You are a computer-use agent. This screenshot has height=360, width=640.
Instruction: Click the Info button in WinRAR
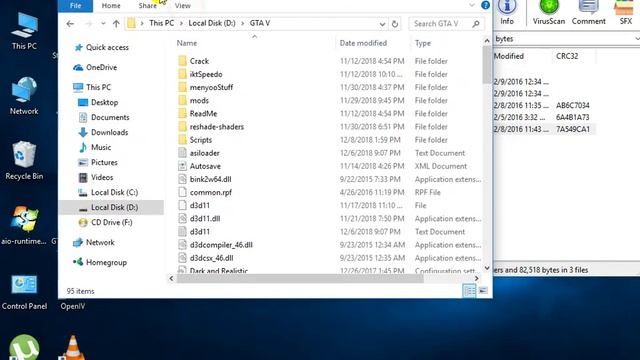coord(507,12)
